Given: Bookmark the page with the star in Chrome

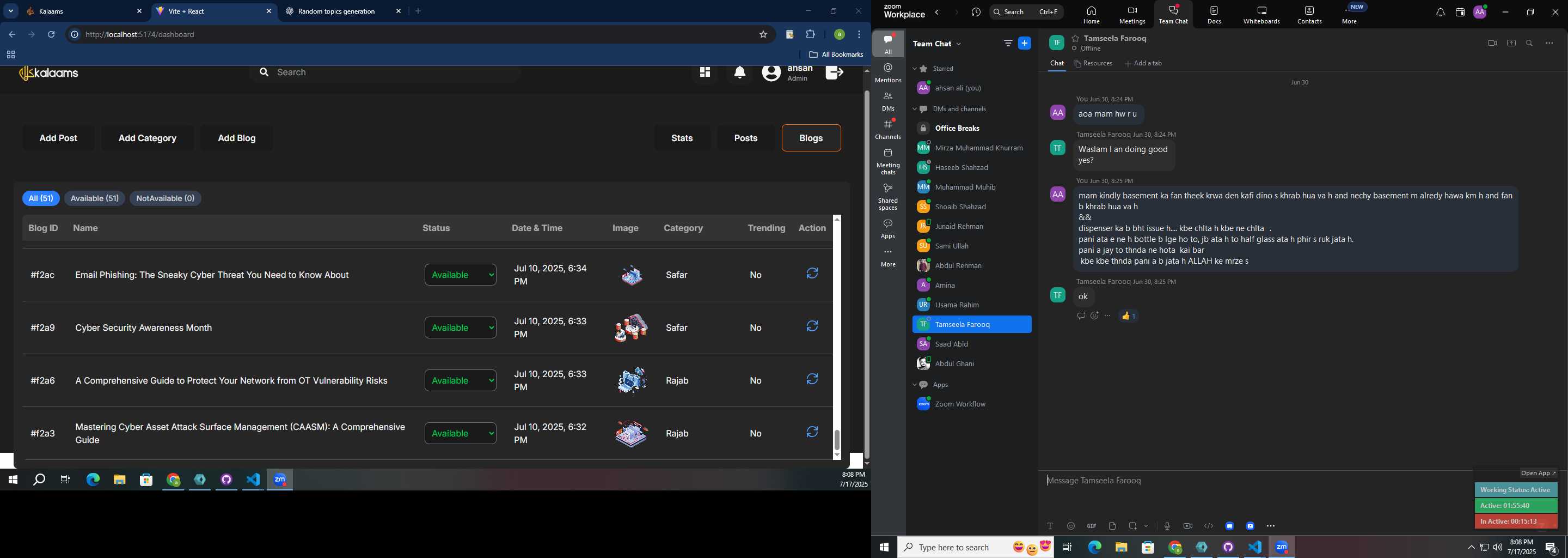Looking at the screenshot, I should (763, 35).
